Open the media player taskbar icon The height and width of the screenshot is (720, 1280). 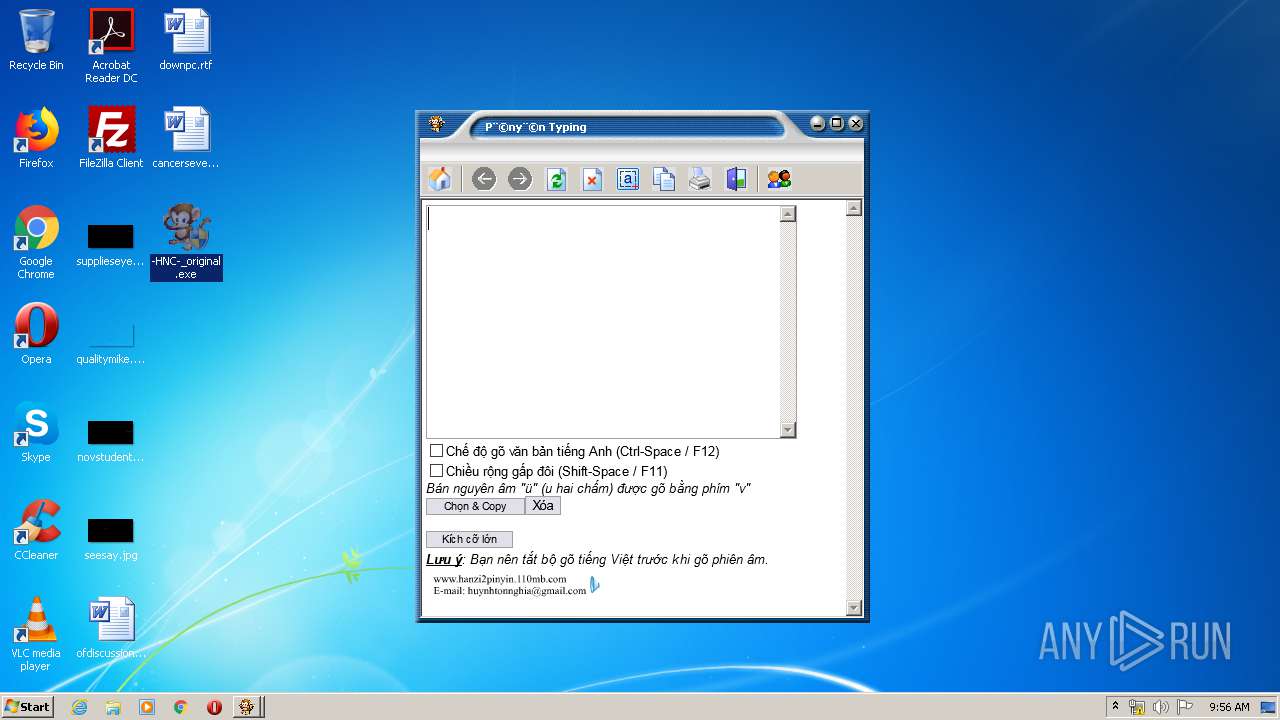tap(147, 707)
